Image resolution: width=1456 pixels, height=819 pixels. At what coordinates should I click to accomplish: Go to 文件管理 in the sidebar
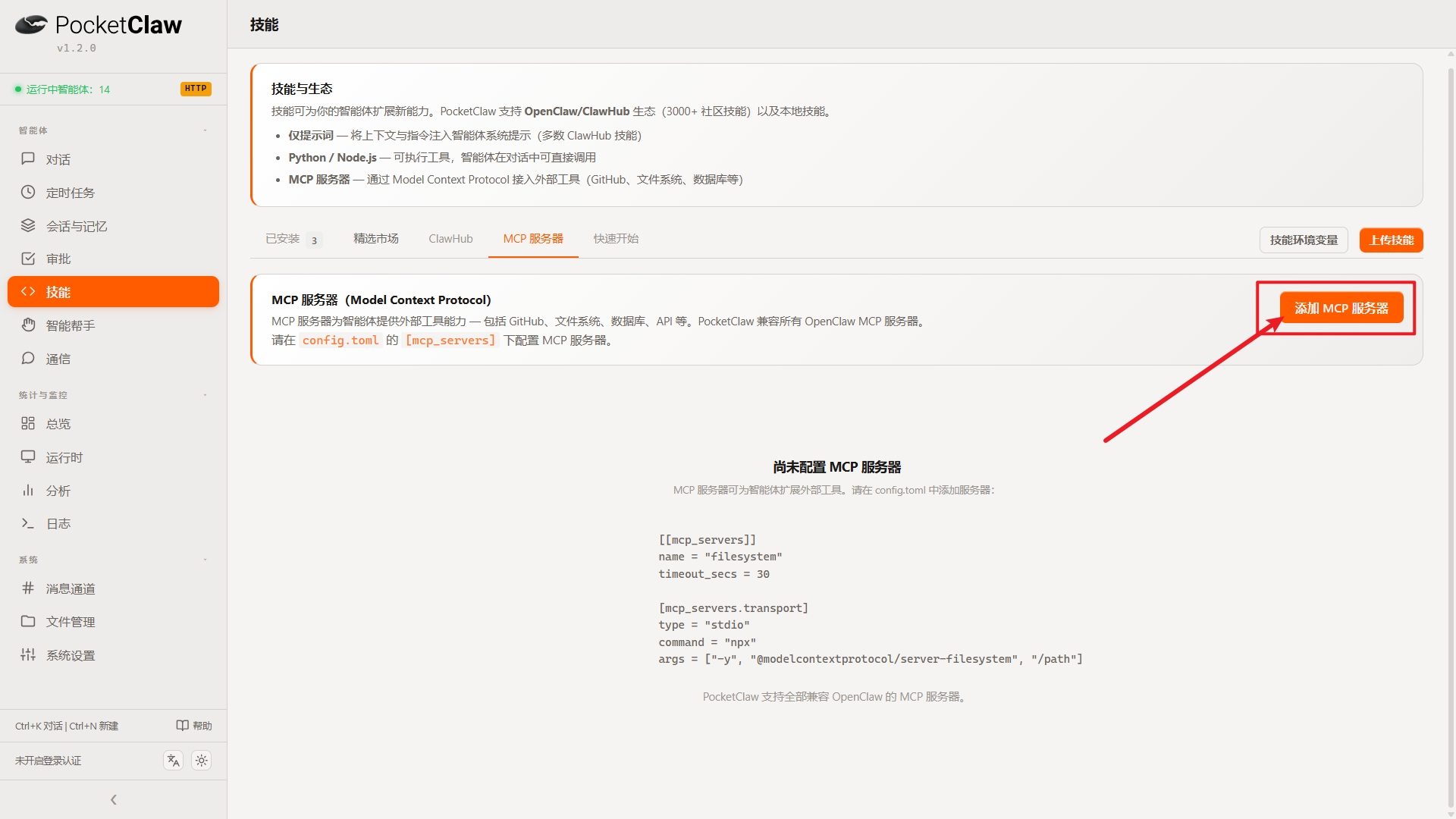[x=113, y=622]
